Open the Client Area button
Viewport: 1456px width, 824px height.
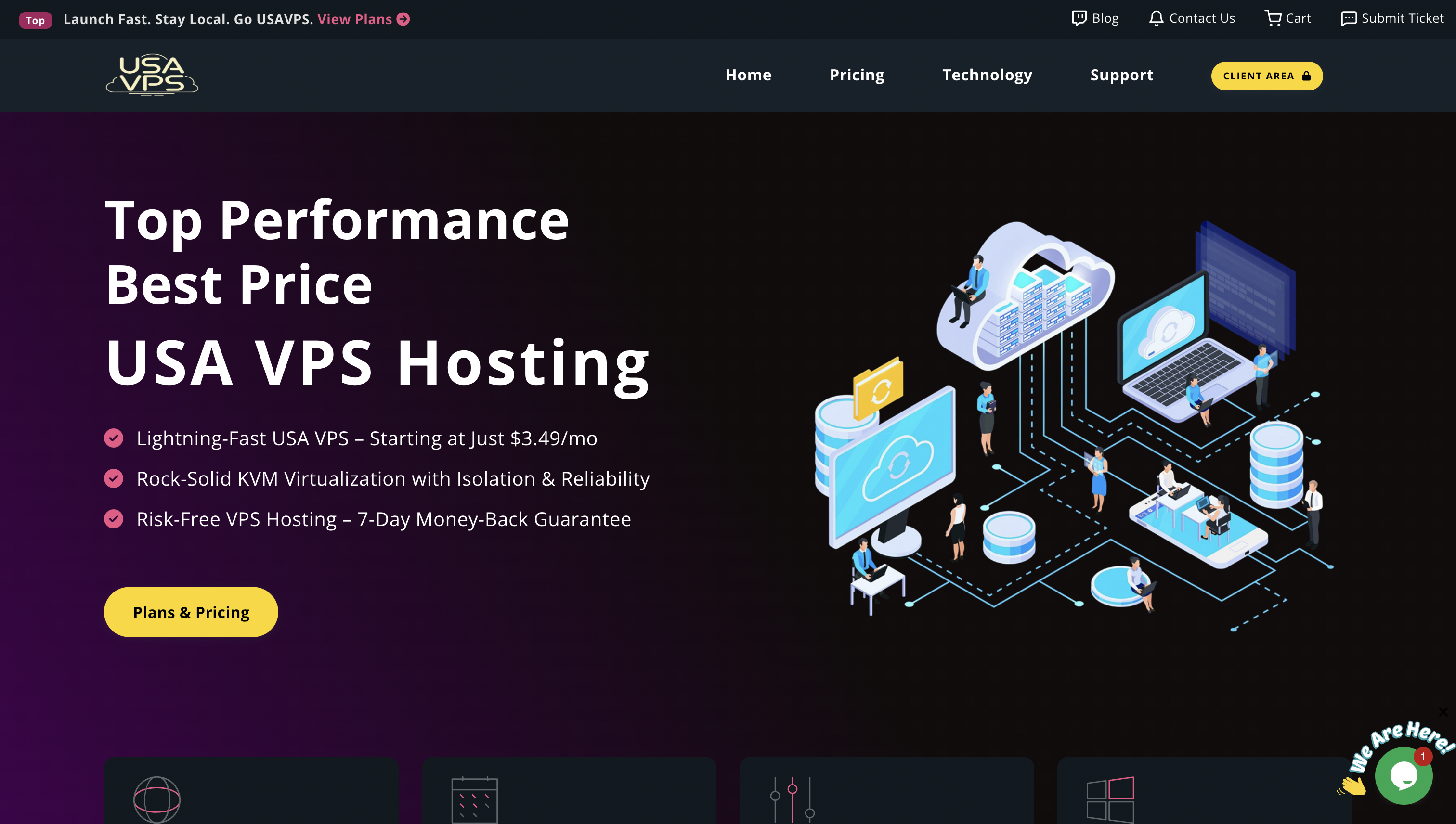1266,76
